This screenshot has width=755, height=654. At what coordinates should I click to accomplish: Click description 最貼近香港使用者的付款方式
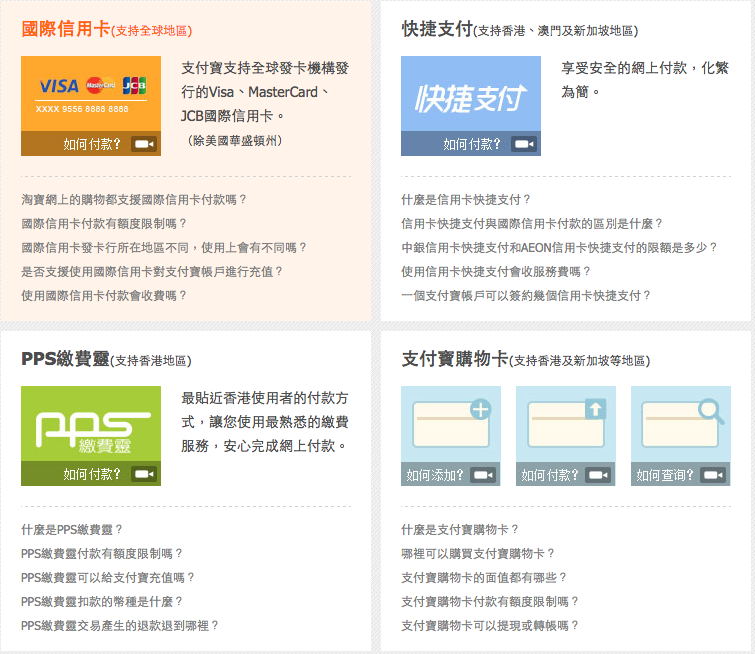265,422
